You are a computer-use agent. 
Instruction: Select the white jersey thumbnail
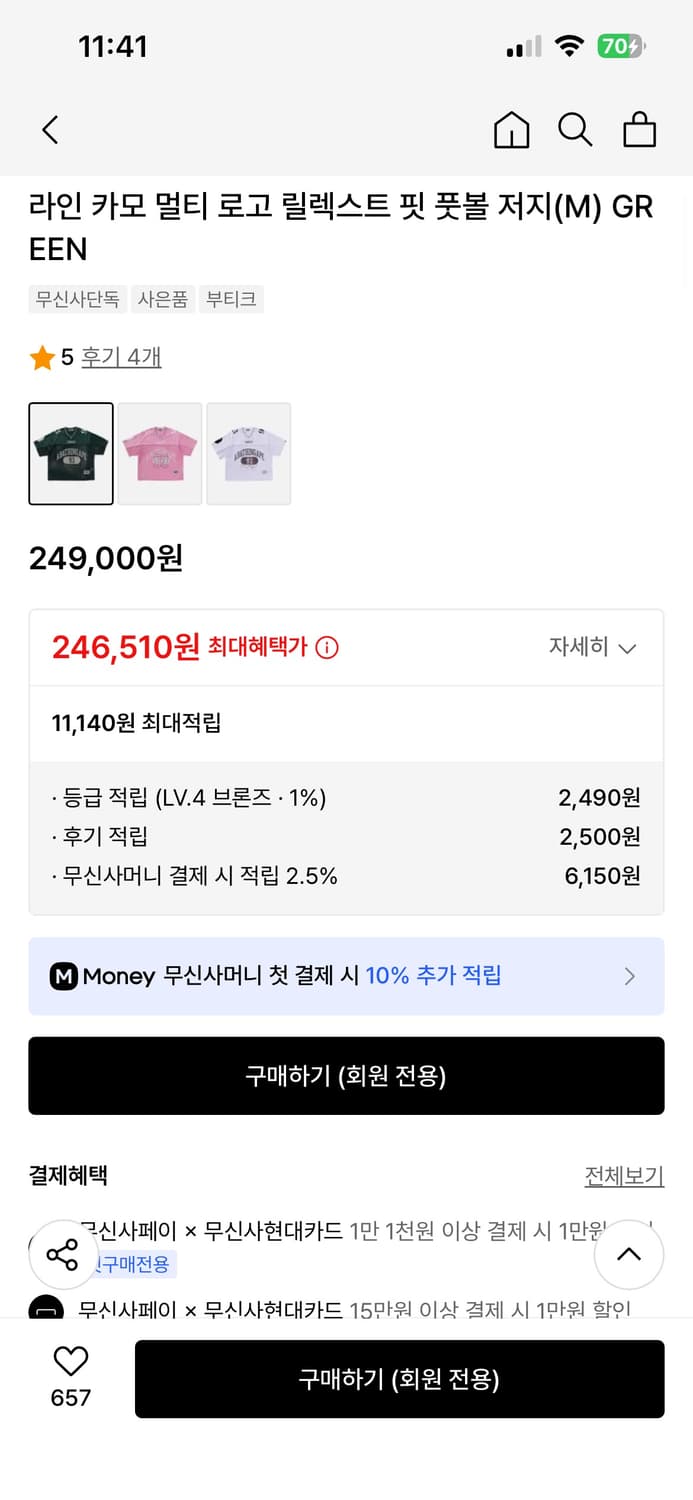[x=248, y=454]
